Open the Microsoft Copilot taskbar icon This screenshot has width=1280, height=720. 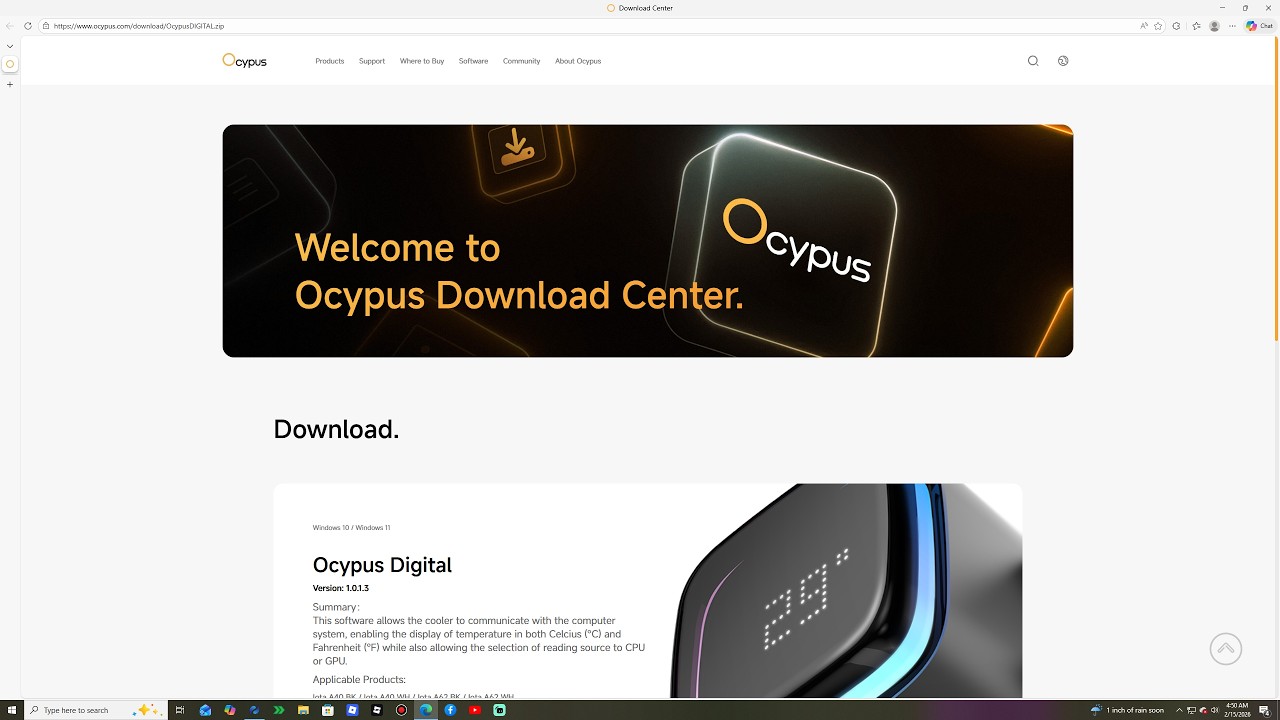[230, 710]
